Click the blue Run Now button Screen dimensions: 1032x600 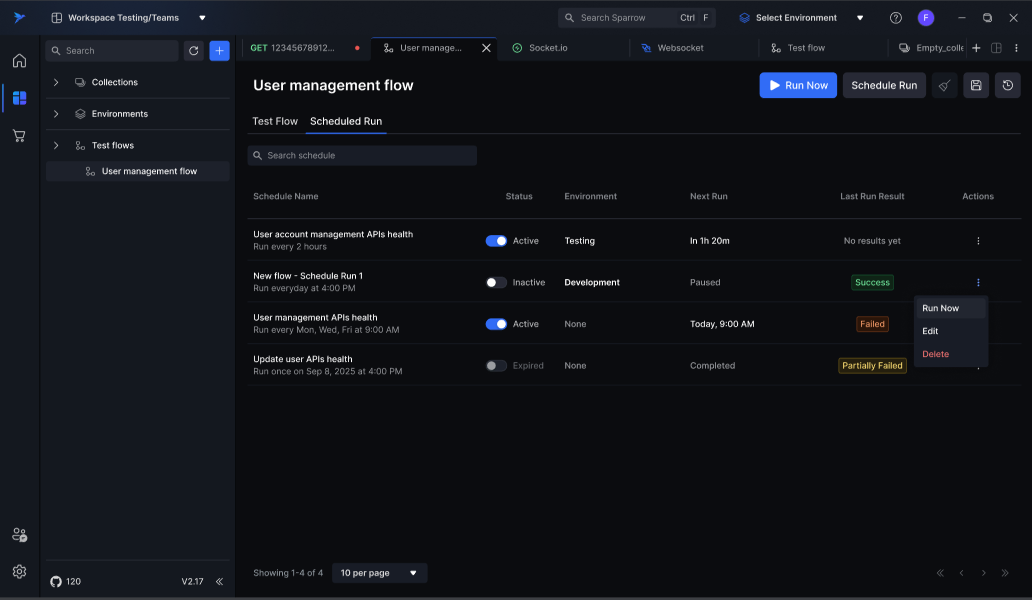point(797,86)
